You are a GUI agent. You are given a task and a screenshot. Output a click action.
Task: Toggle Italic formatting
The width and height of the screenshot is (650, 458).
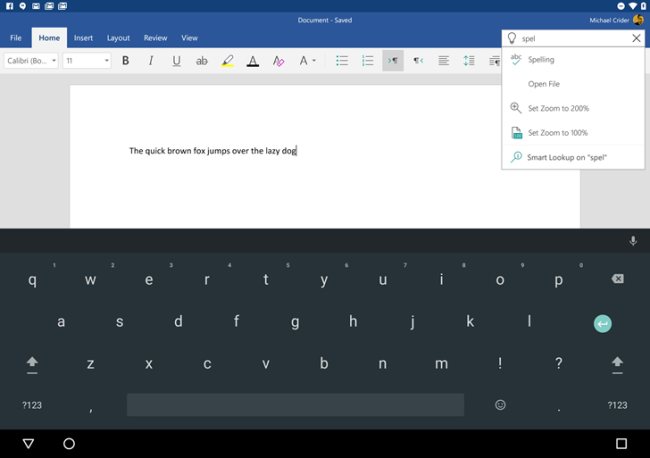[x=151, y=61]
